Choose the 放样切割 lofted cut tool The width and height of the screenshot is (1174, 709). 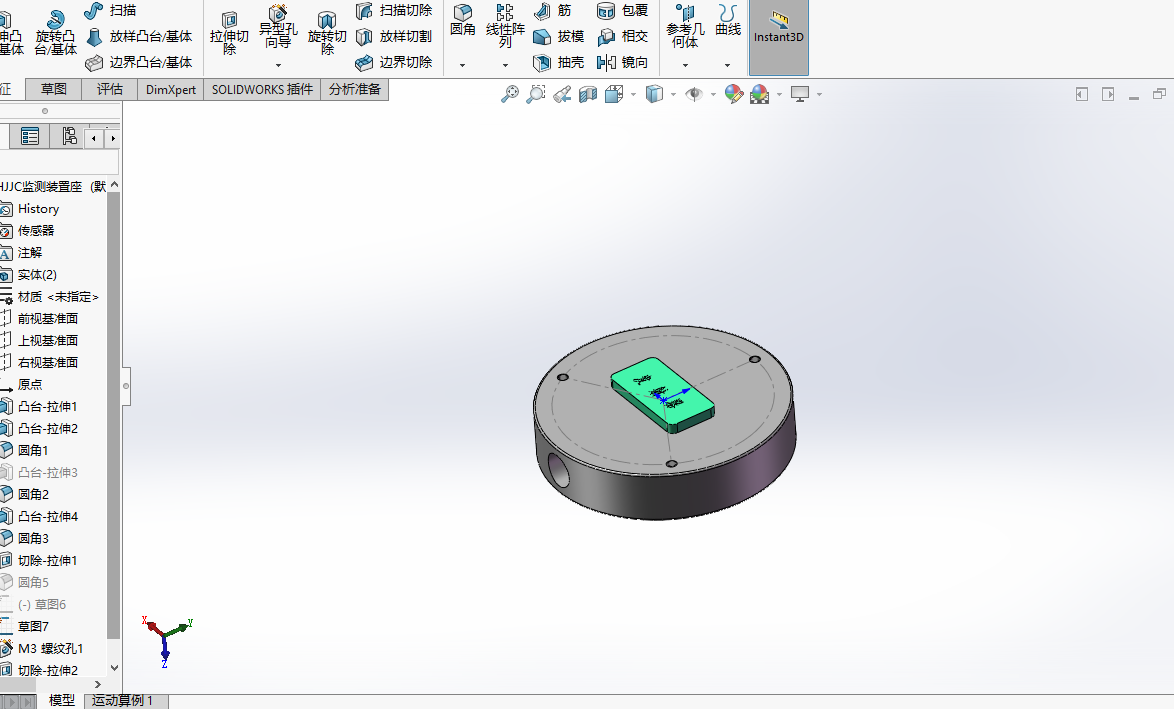[x=394, y=37]
